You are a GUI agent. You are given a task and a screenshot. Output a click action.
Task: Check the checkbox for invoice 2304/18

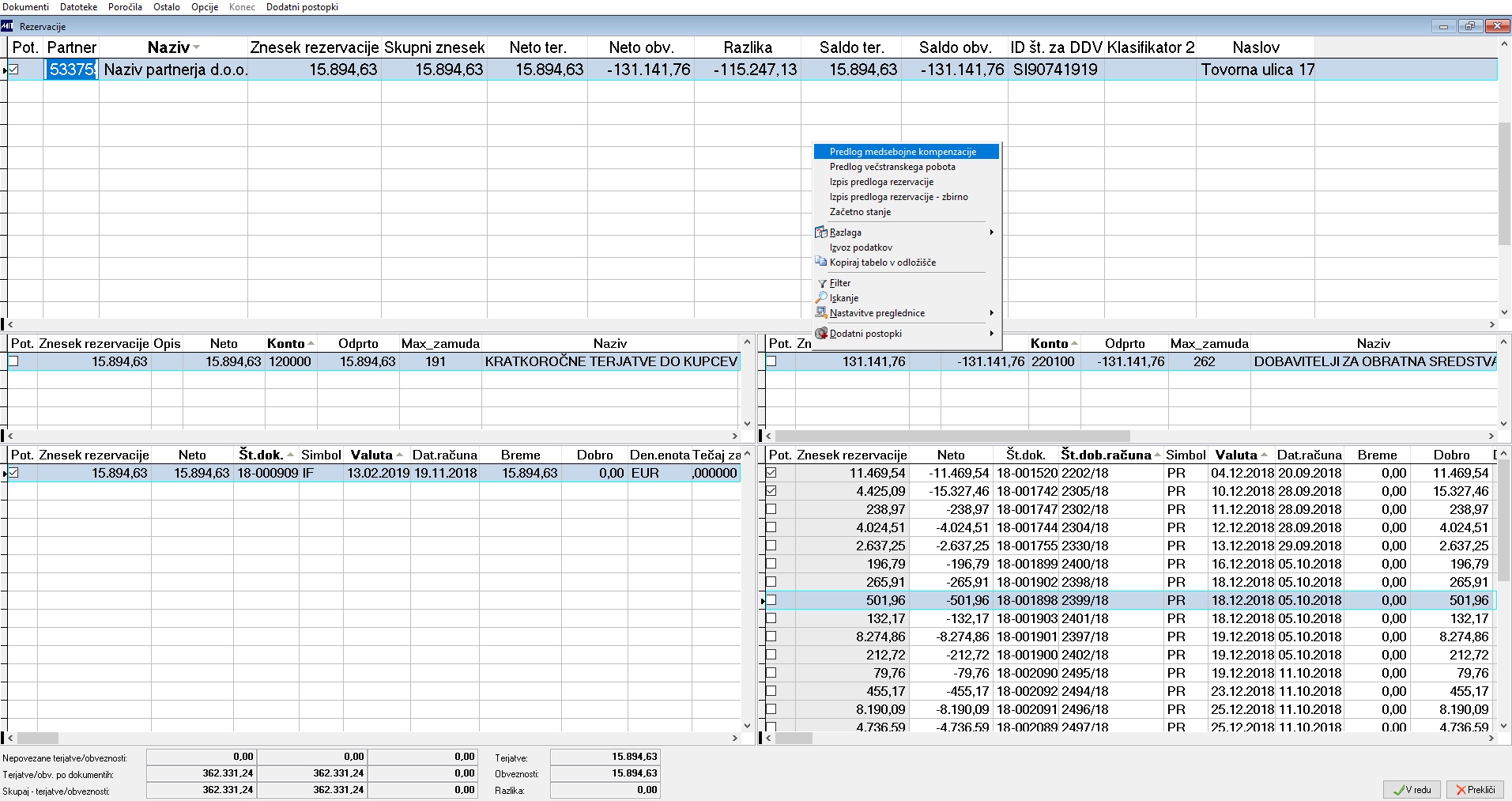771,527
